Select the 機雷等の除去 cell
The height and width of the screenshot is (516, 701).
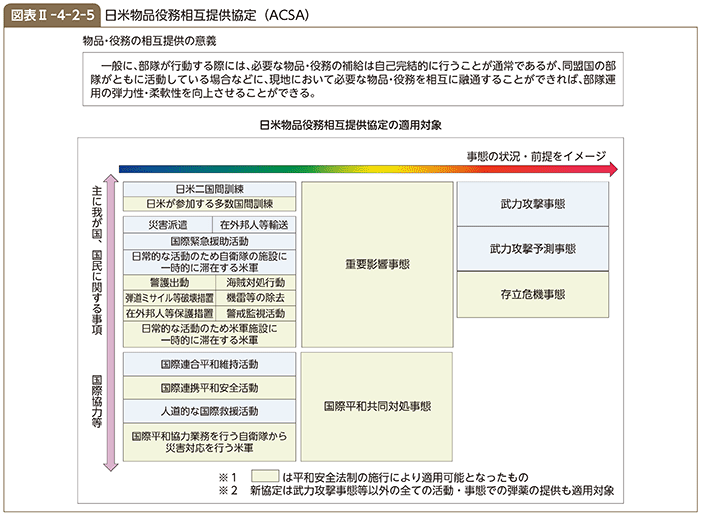(x=255, y=298)
